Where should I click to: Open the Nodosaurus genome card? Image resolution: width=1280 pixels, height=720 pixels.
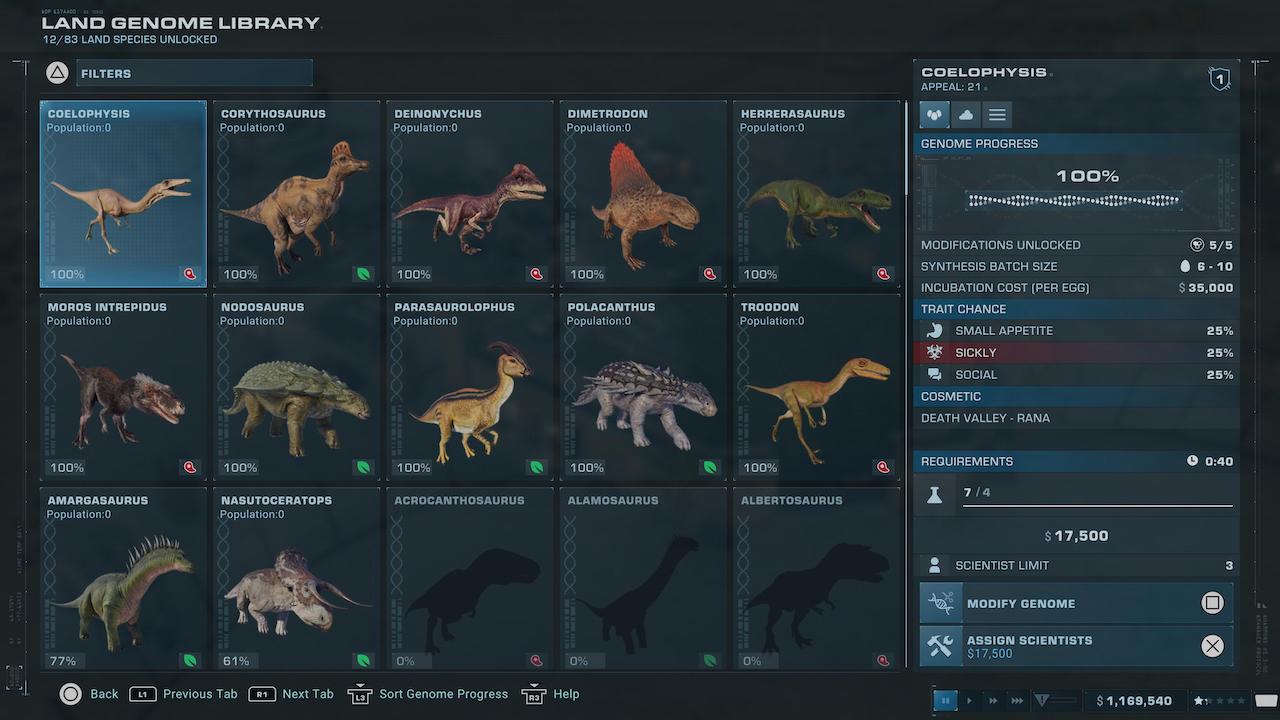click(x=296, y=387)
